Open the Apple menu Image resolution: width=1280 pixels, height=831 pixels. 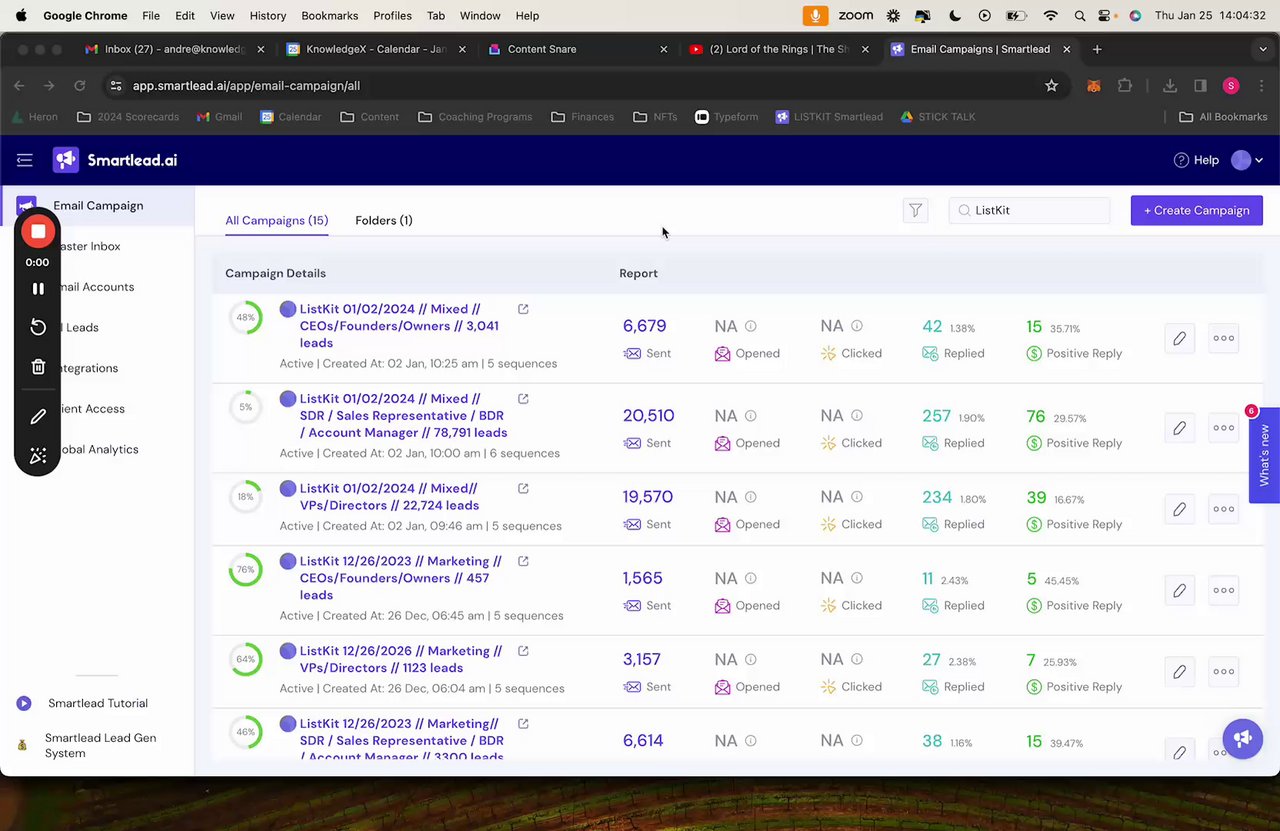(21, 16)
